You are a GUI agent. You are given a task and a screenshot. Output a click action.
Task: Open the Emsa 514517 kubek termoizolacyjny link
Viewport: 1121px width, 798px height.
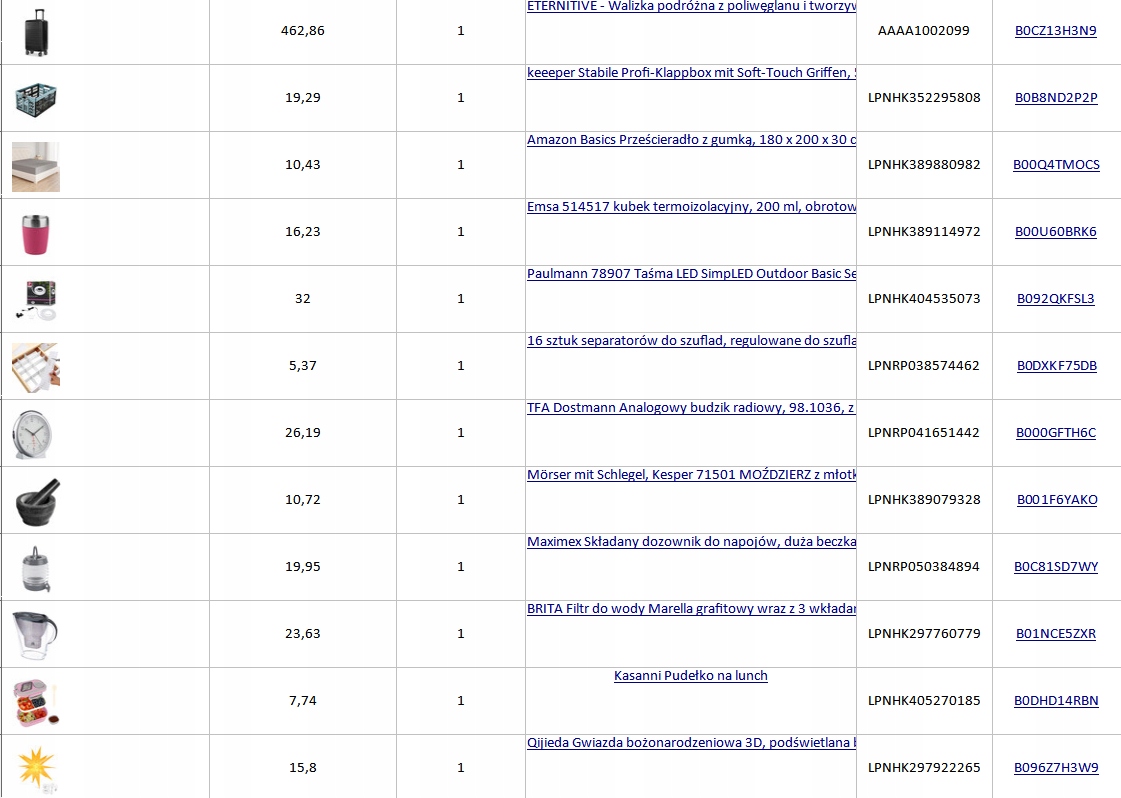(691, 207)
